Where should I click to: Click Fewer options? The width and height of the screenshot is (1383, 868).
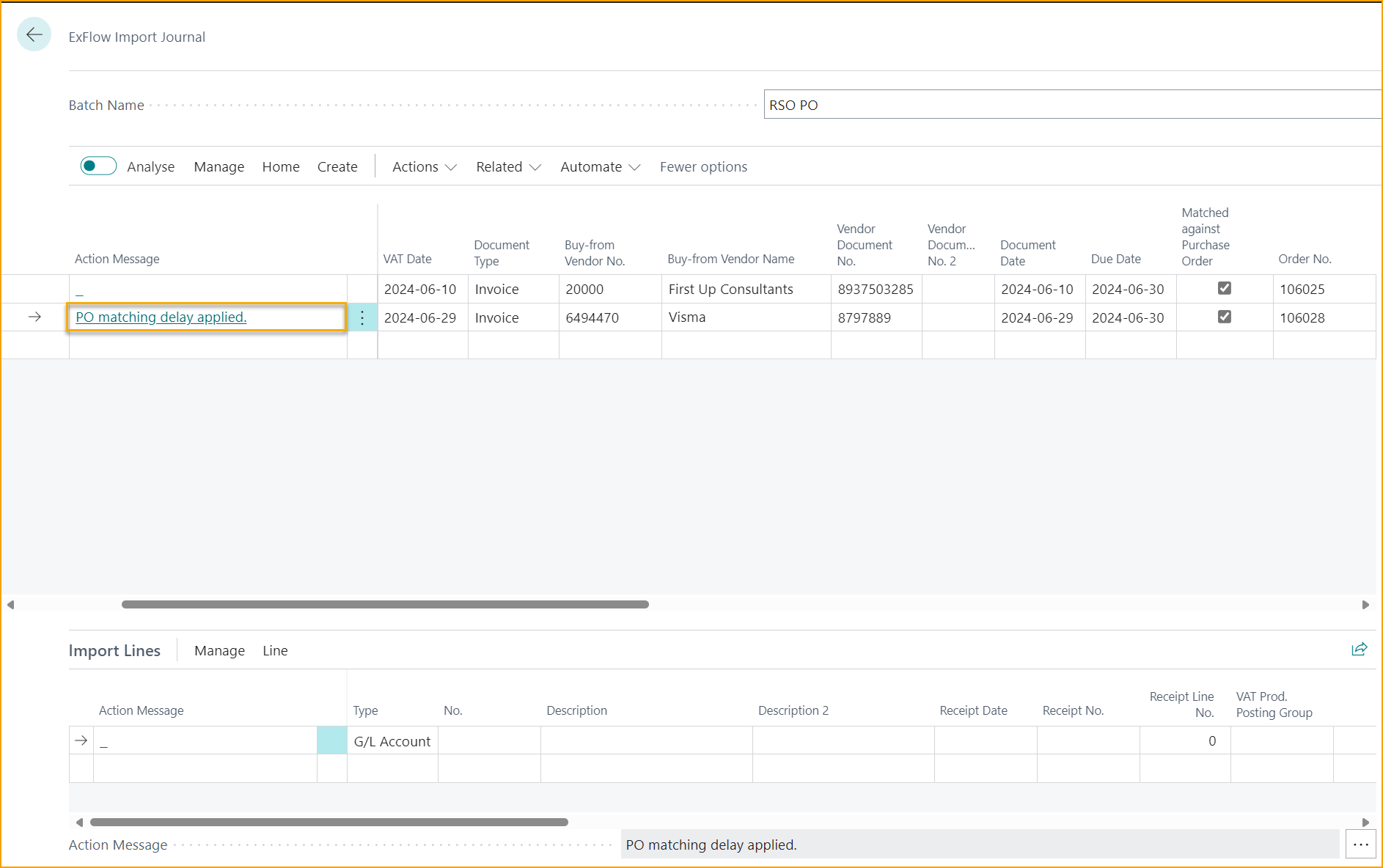point(703,167)
